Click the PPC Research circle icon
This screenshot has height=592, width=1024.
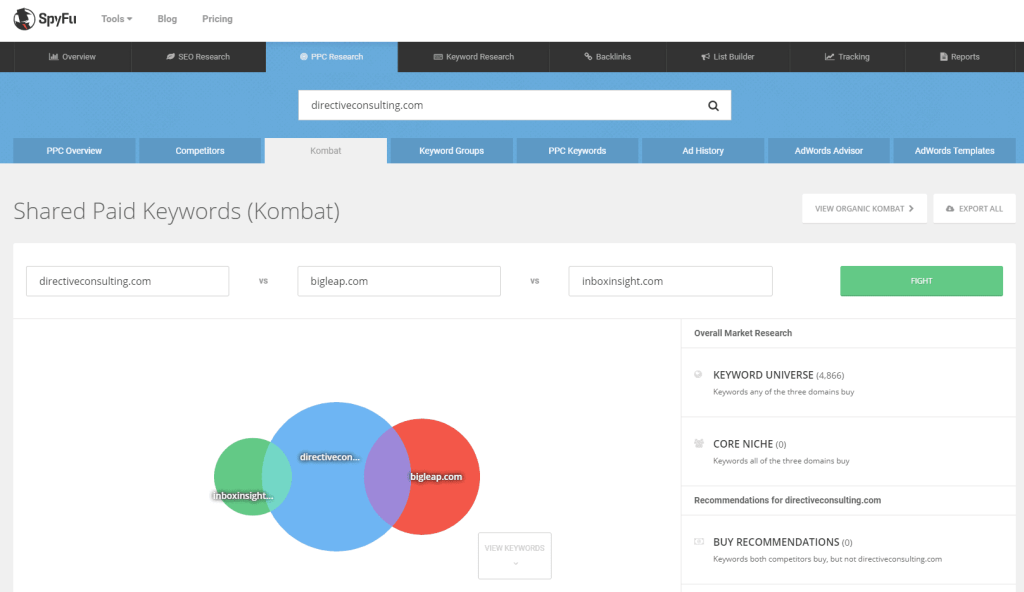pyautogui.click(x=304, y=57)
